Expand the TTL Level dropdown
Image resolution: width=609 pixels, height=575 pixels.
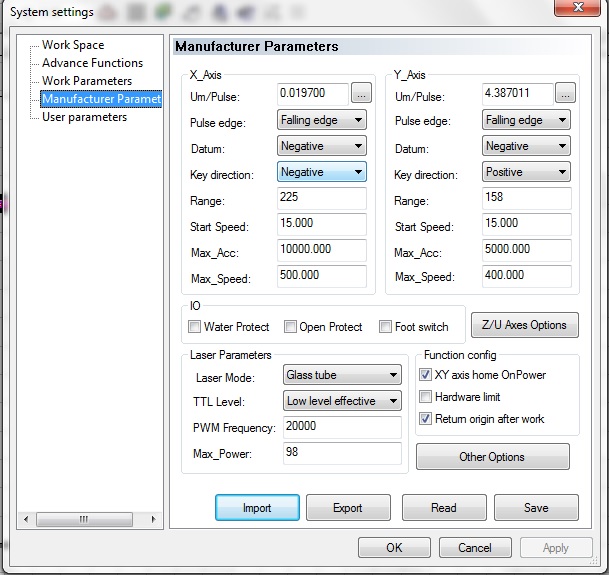(341, 401)
